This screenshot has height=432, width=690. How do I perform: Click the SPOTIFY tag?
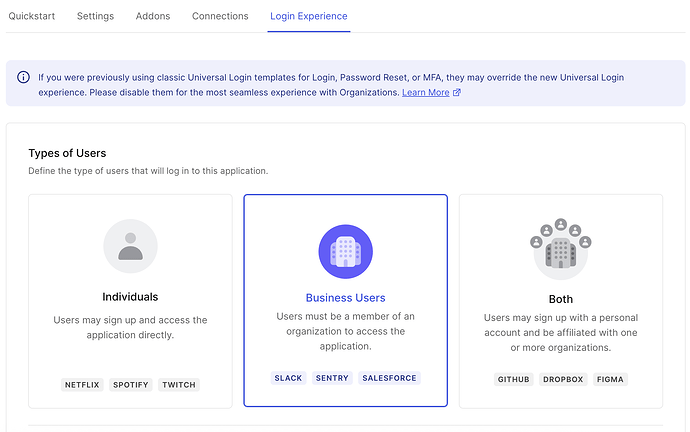[131, 384]
